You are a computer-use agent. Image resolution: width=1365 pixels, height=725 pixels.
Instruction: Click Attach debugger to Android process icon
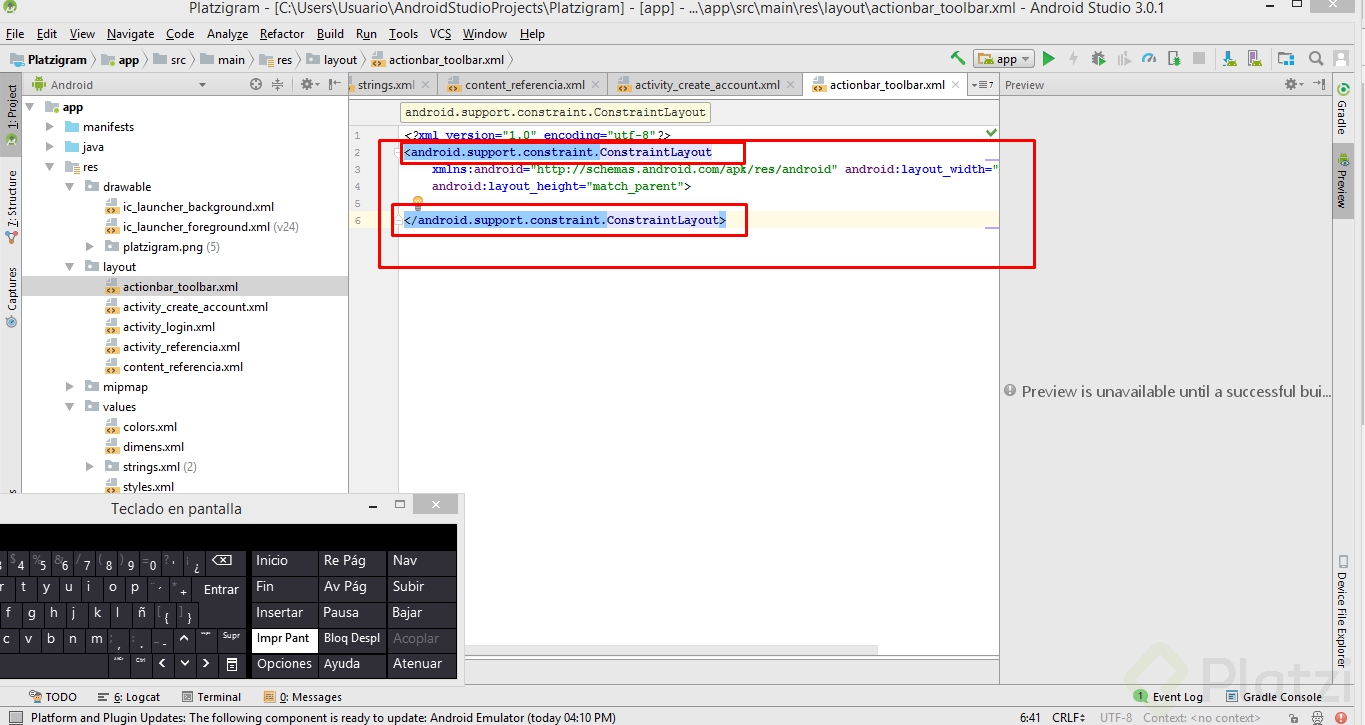tap(1174, 59)
